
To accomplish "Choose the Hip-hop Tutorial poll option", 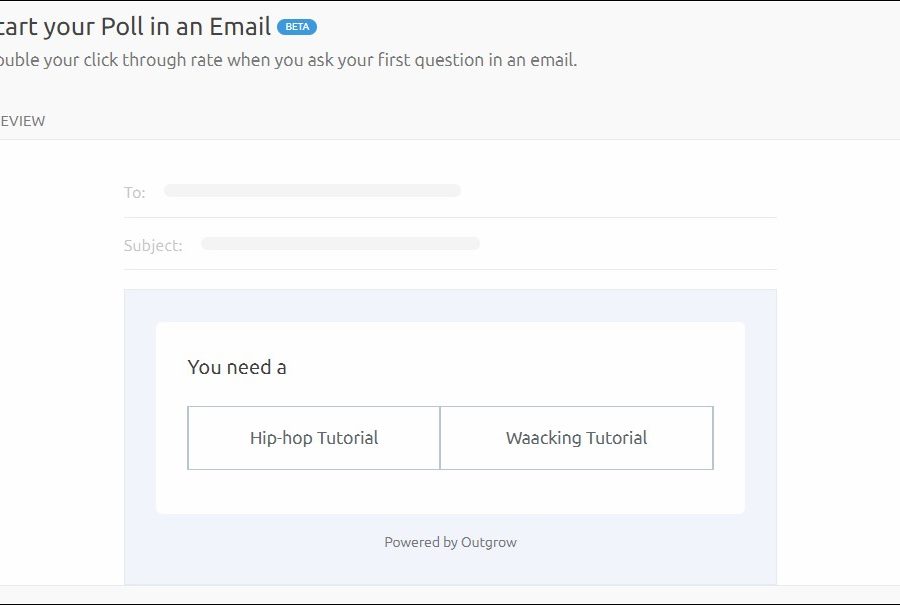I will click(x=314, y=438).
